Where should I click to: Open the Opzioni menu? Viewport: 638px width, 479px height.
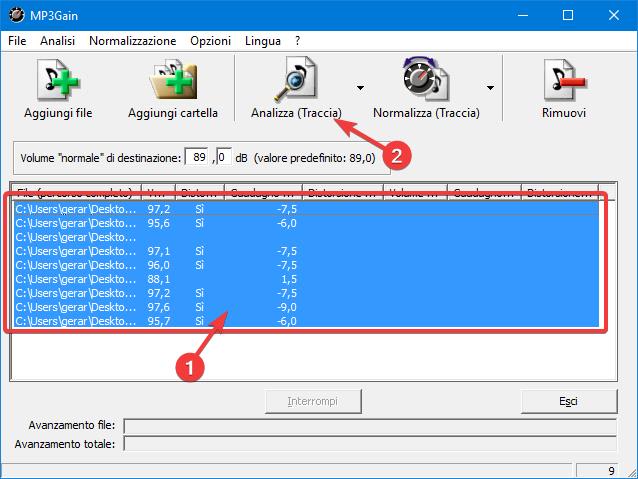click(x=210, y=41)
